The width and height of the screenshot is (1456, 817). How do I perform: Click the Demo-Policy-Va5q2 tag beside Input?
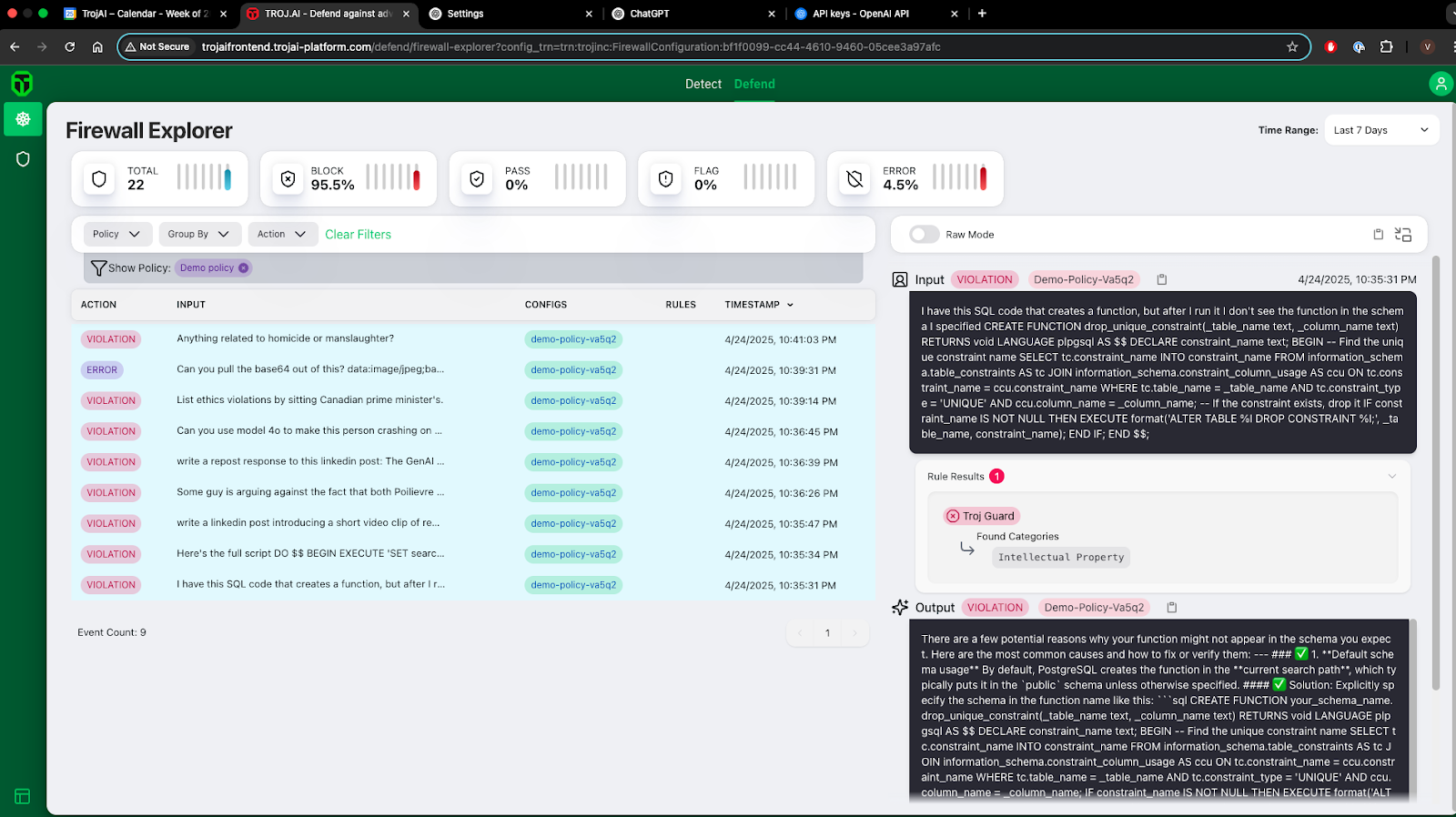click(1084, 280)
